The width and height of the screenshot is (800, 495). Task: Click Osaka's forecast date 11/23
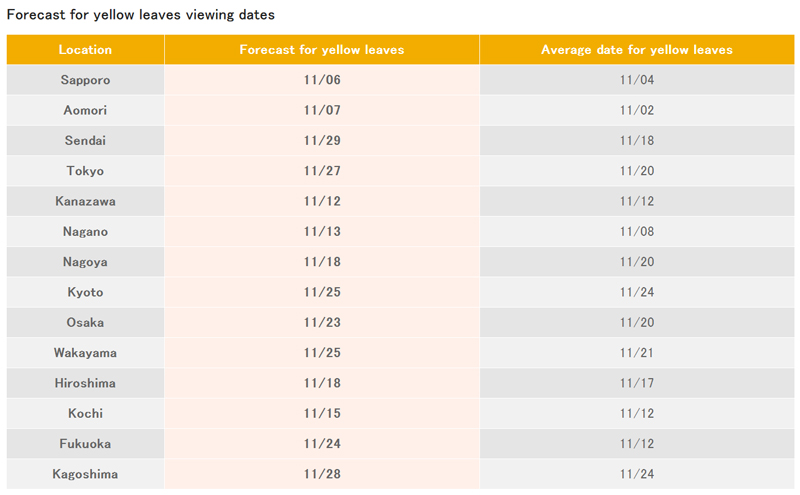pyautogui.click(x=322, y=323)
